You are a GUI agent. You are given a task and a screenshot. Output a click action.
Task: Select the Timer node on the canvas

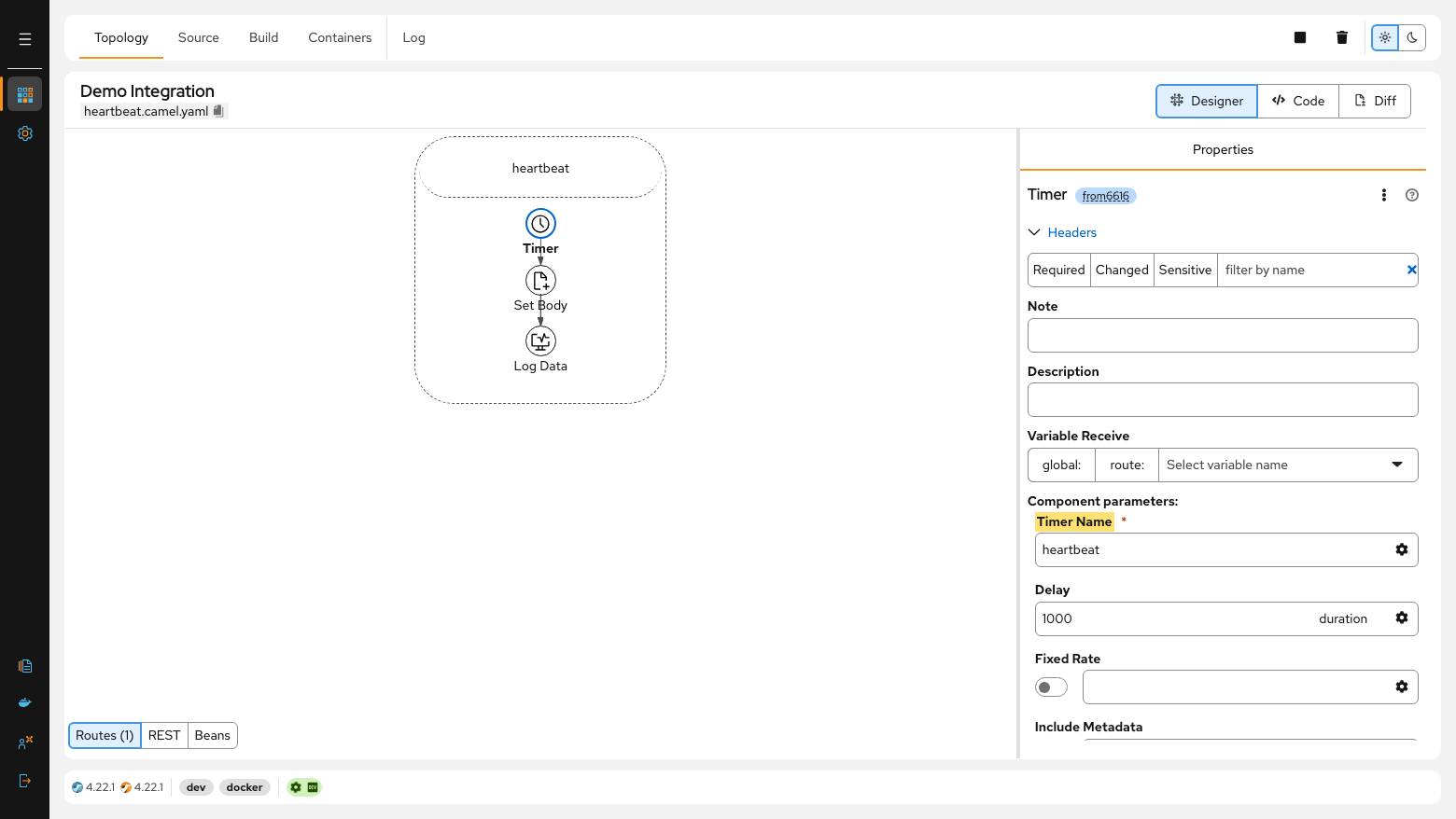click(x=540, y=224)
